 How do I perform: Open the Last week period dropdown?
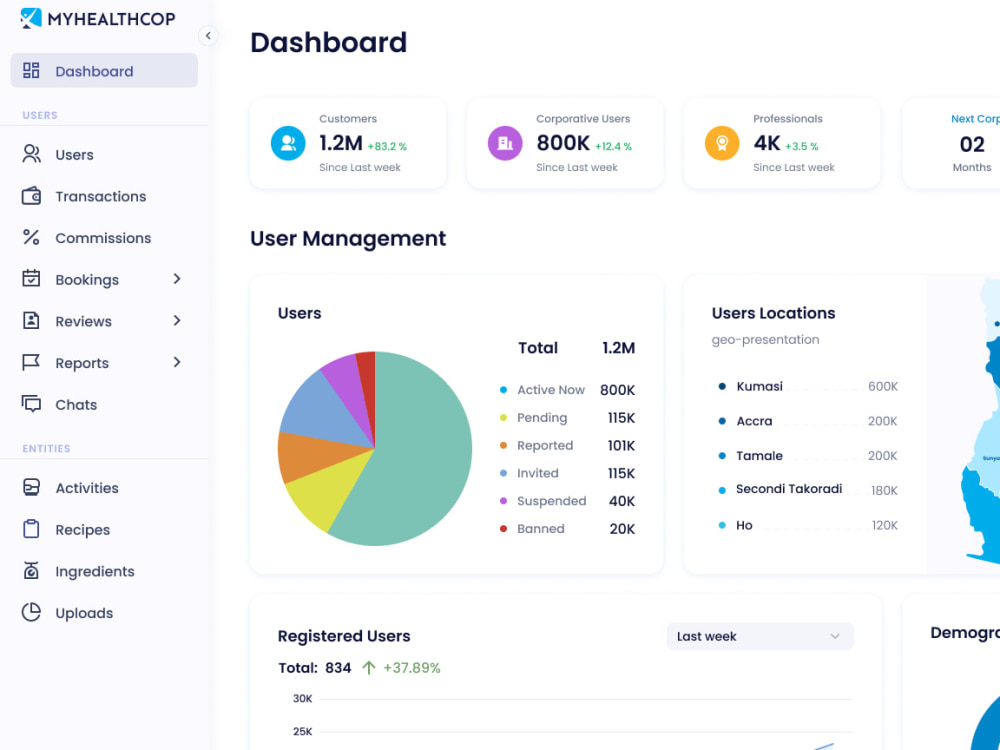point(760,636)
